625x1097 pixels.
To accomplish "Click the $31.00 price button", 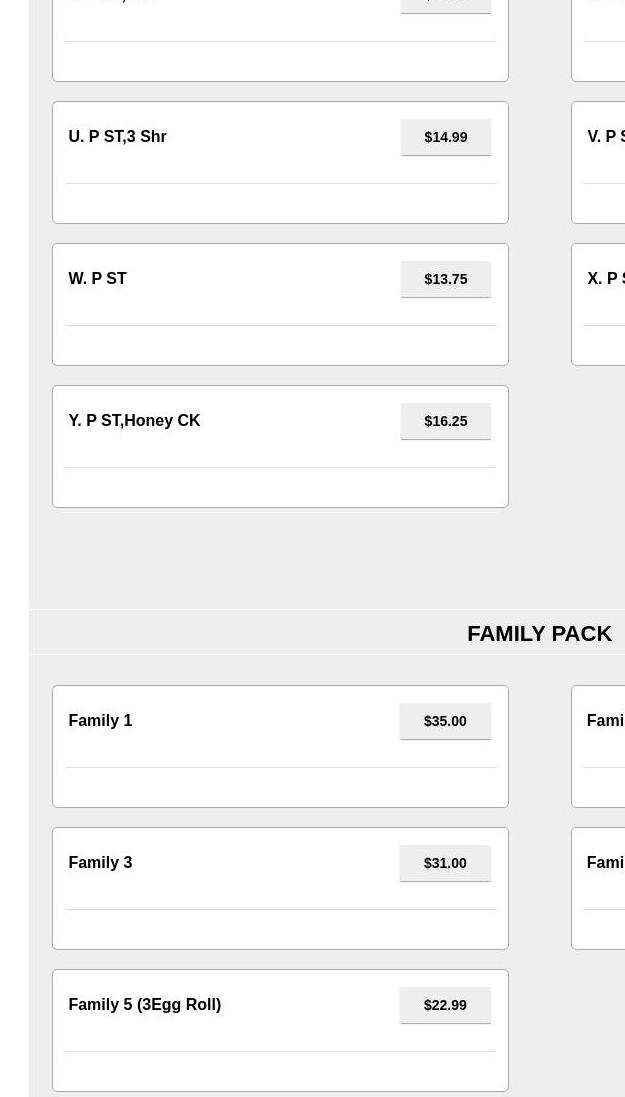I will pyautogui.click(x=445, y=863).
